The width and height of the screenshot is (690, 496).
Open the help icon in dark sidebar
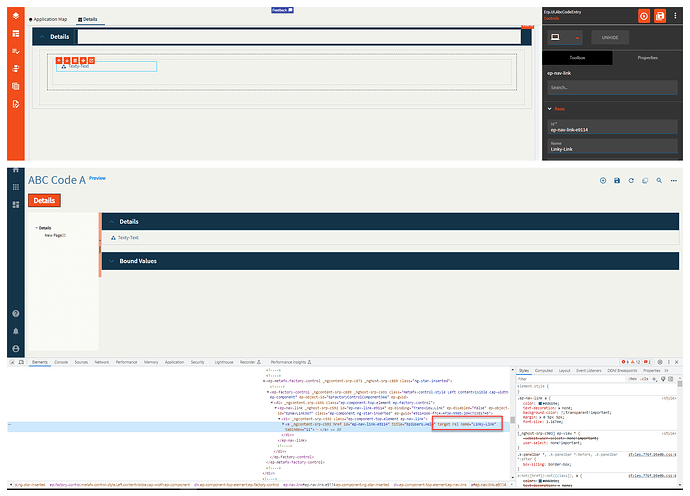pyautogui.click(x=16, y=313)
